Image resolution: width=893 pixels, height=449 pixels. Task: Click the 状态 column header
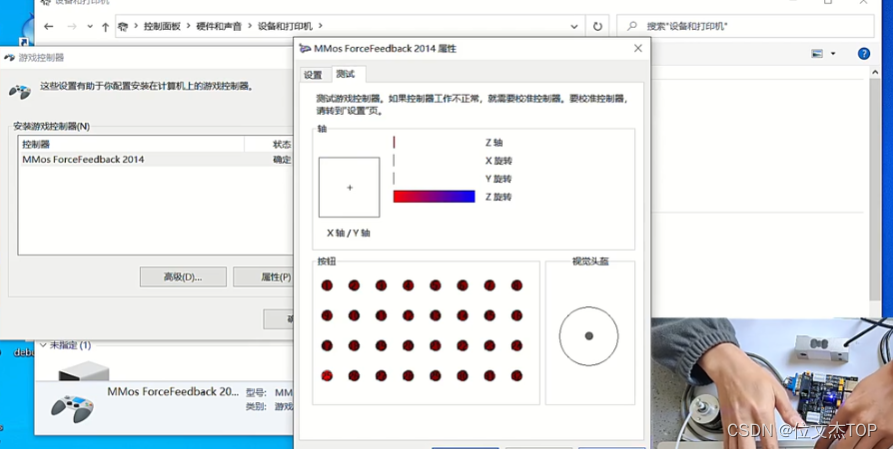tap(268, 145)
